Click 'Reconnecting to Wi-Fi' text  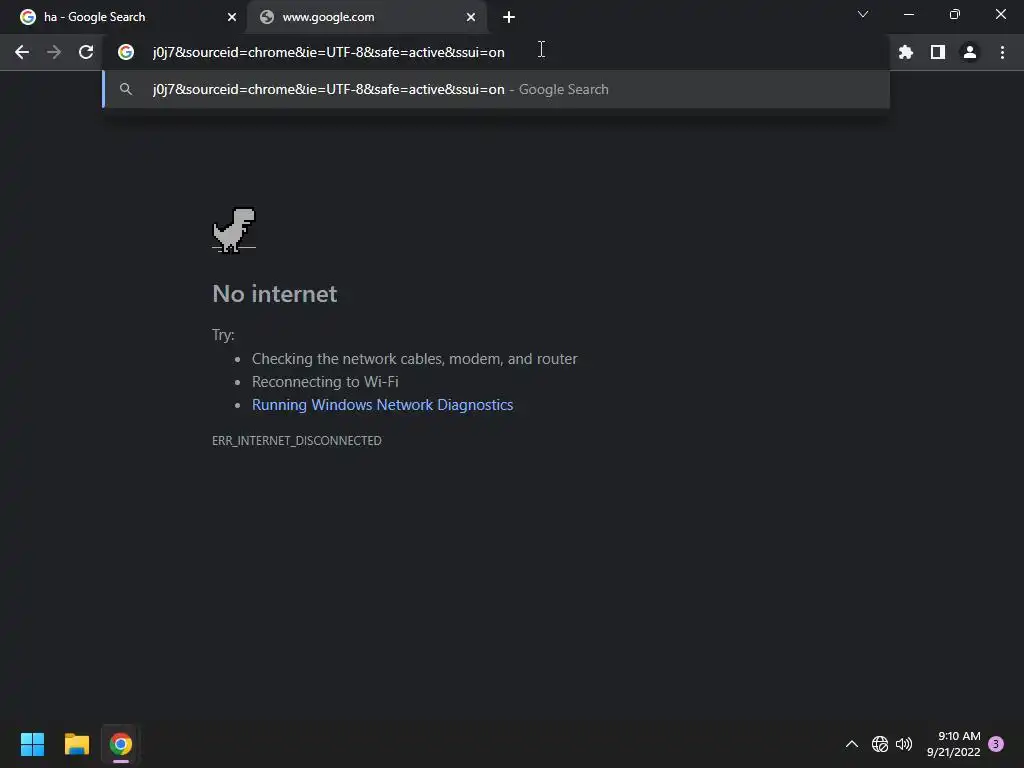pos(325,381)
